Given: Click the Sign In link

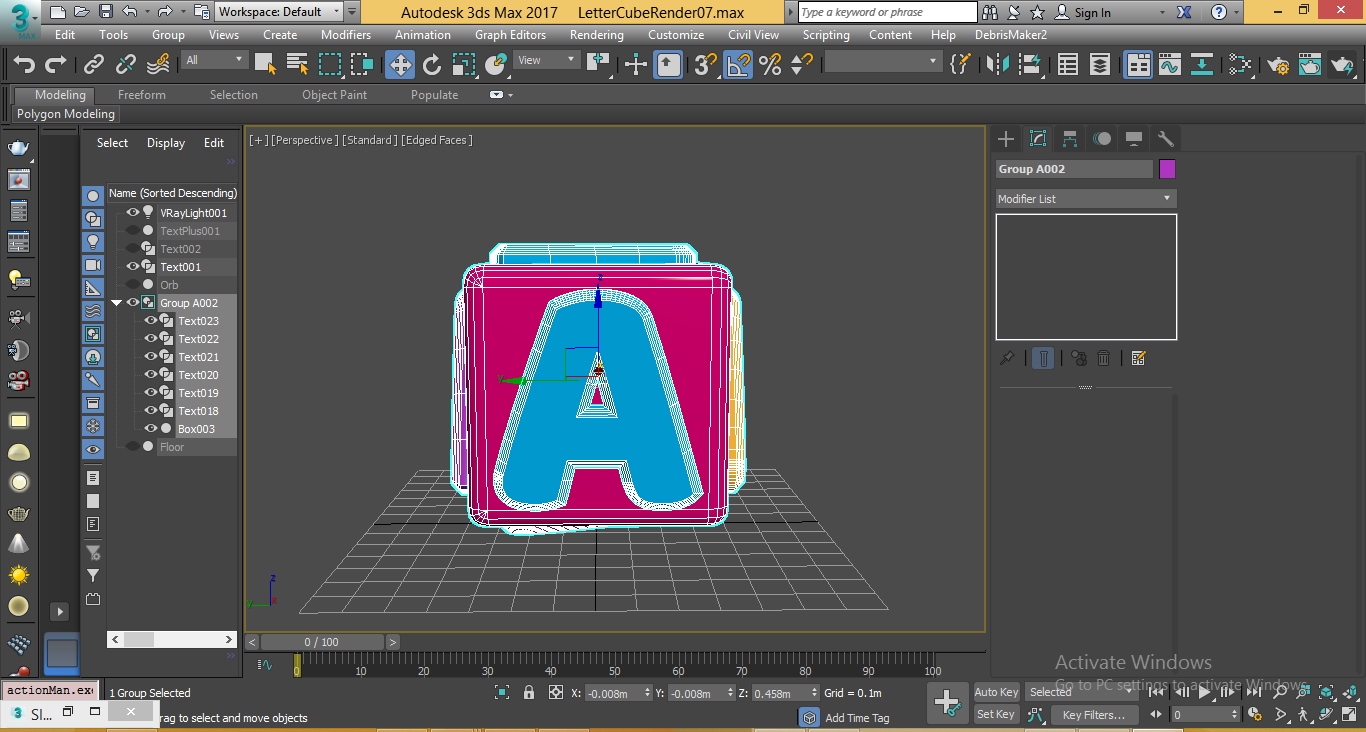Looking at the screenshot, I should point(1093,13).
